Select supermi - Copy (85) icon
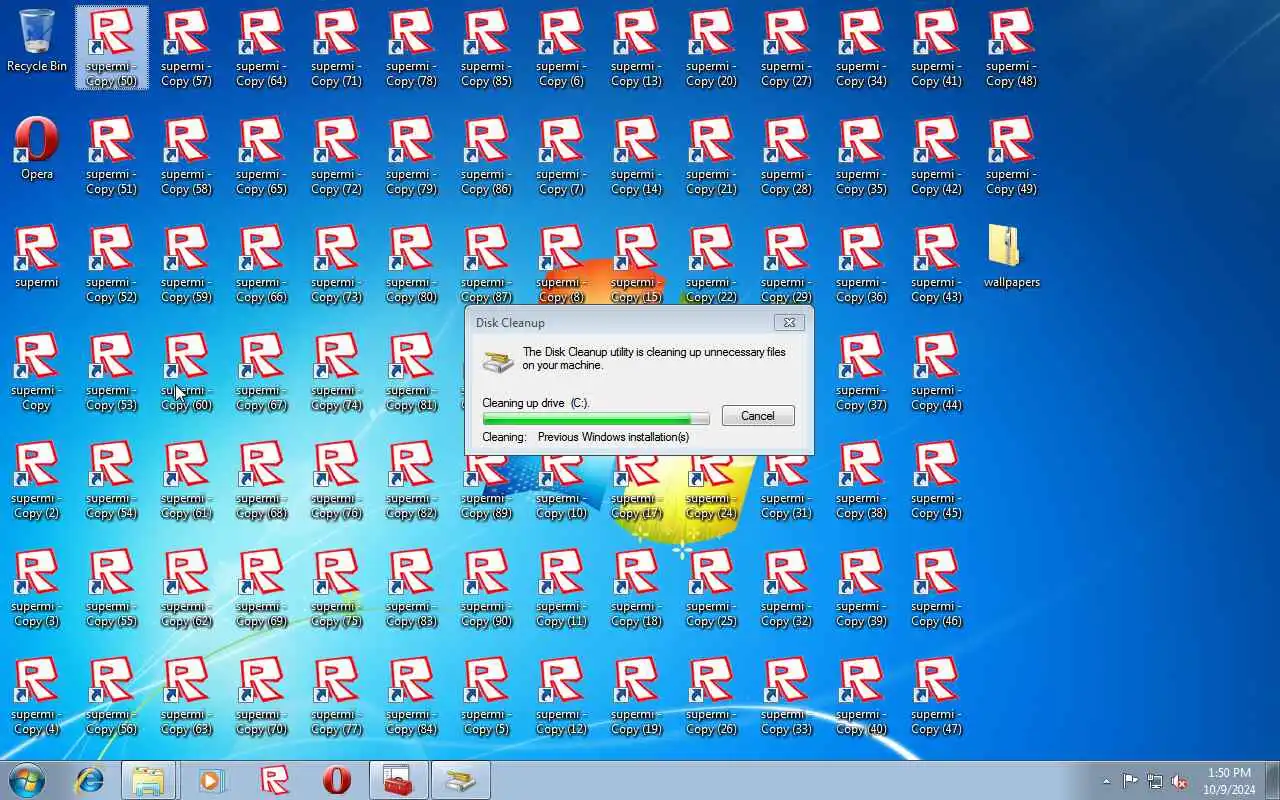The height and width of the screenshot is (800, 1280). [x=487, y=48]
